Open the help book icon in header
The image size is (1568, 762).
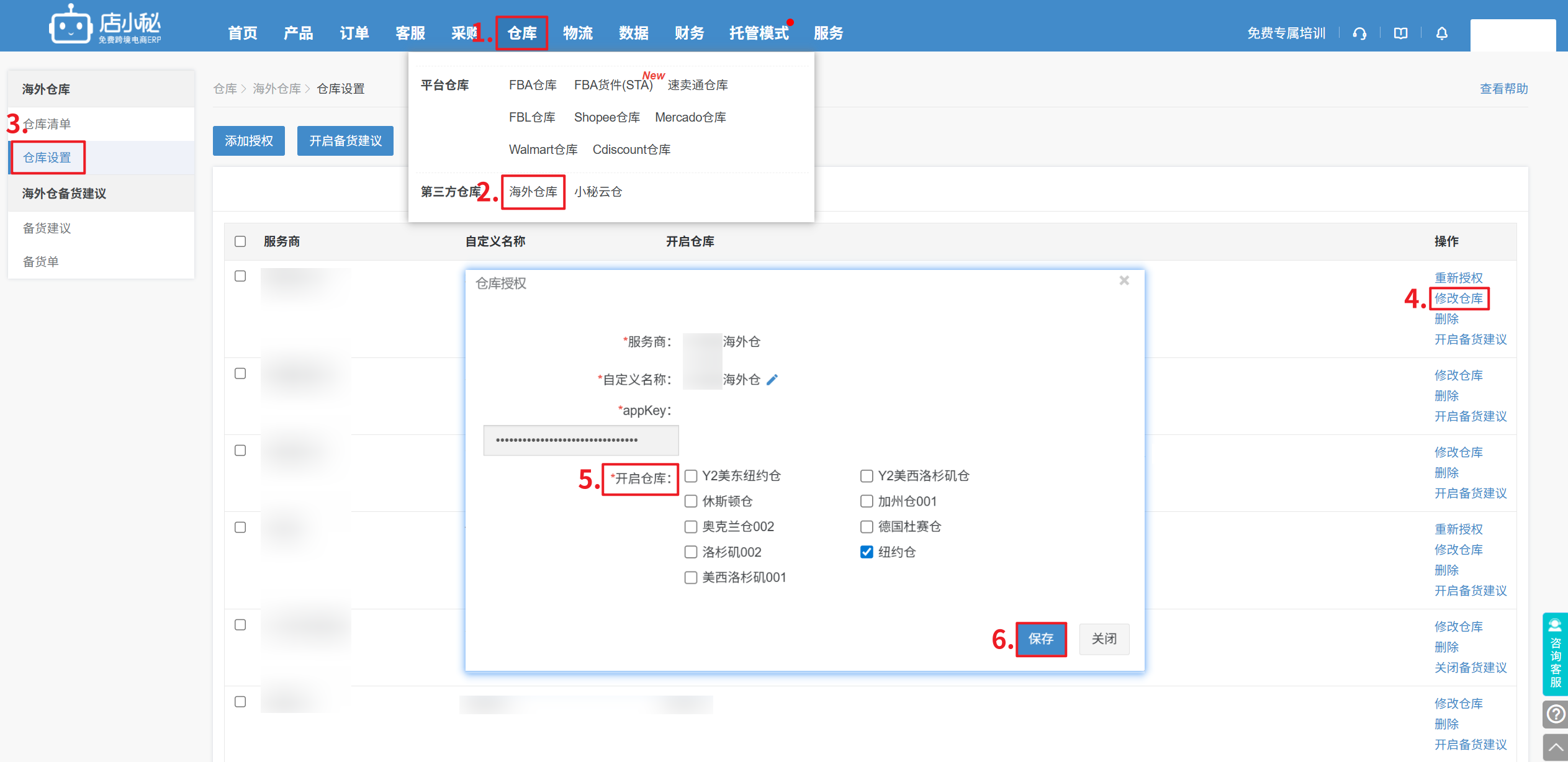1400,34
